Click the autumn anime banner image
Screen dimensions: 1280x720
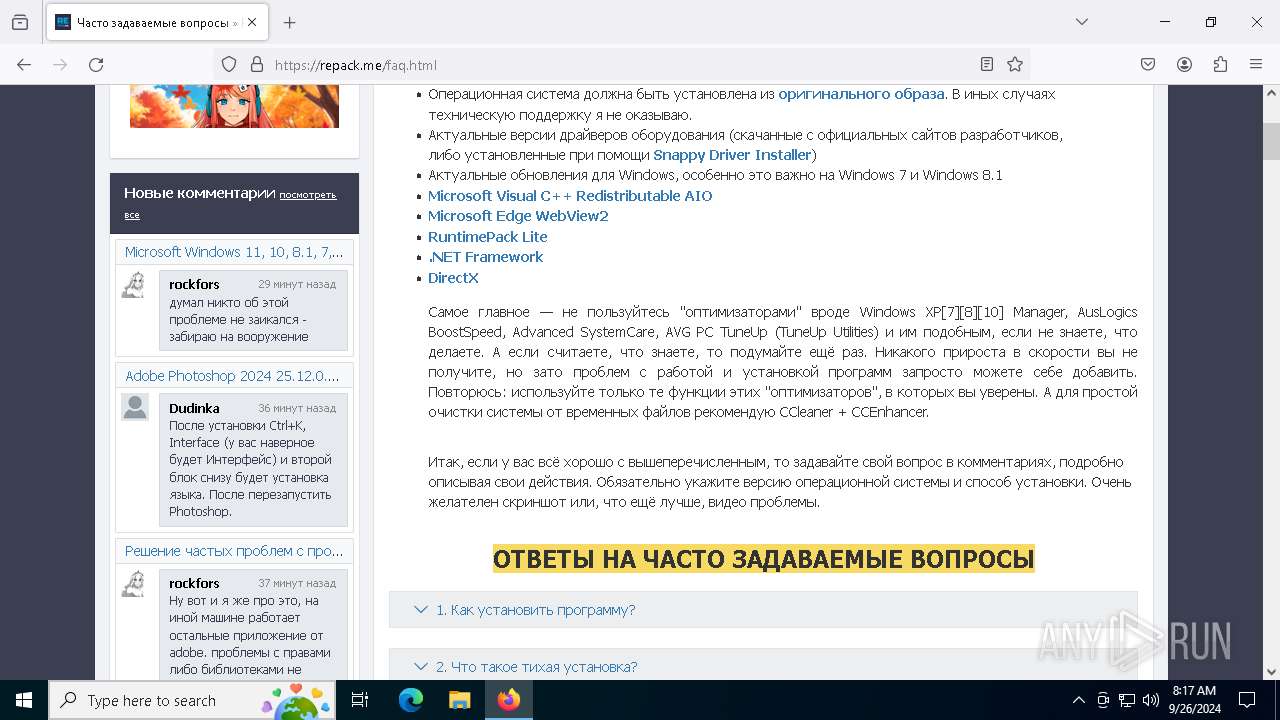point(234,106)
